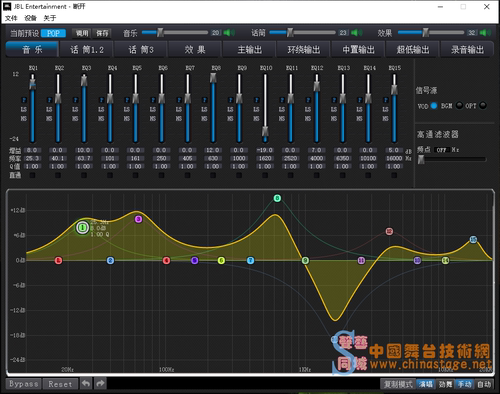The height and width of the screenshot is (394, 500).
Task: Click the 音乐 volume slider handle
Action: tap(160, 32)
